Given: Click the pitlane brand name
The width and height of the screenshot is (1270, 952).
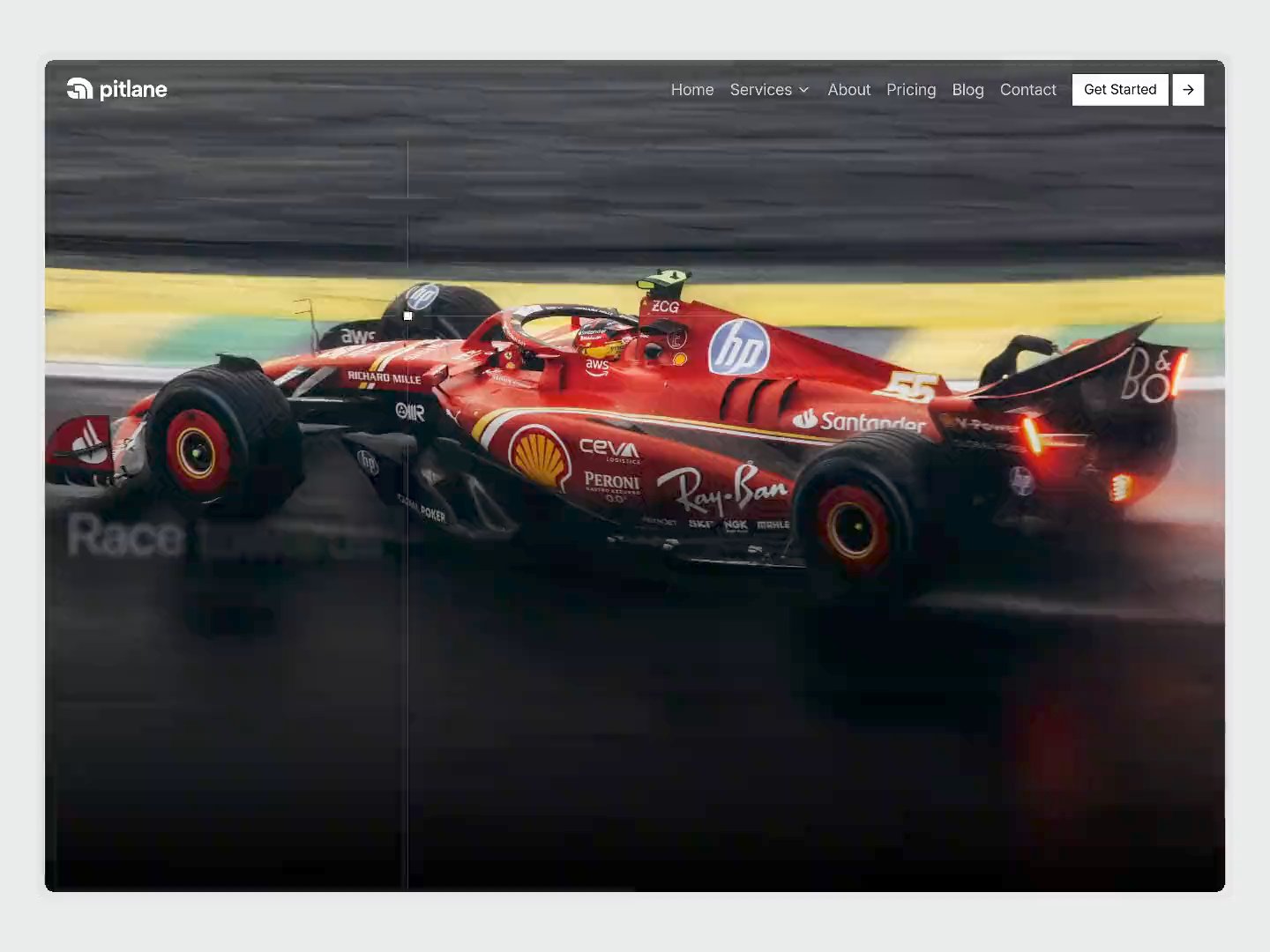Looking at the screenshot, I should (133, 90).
